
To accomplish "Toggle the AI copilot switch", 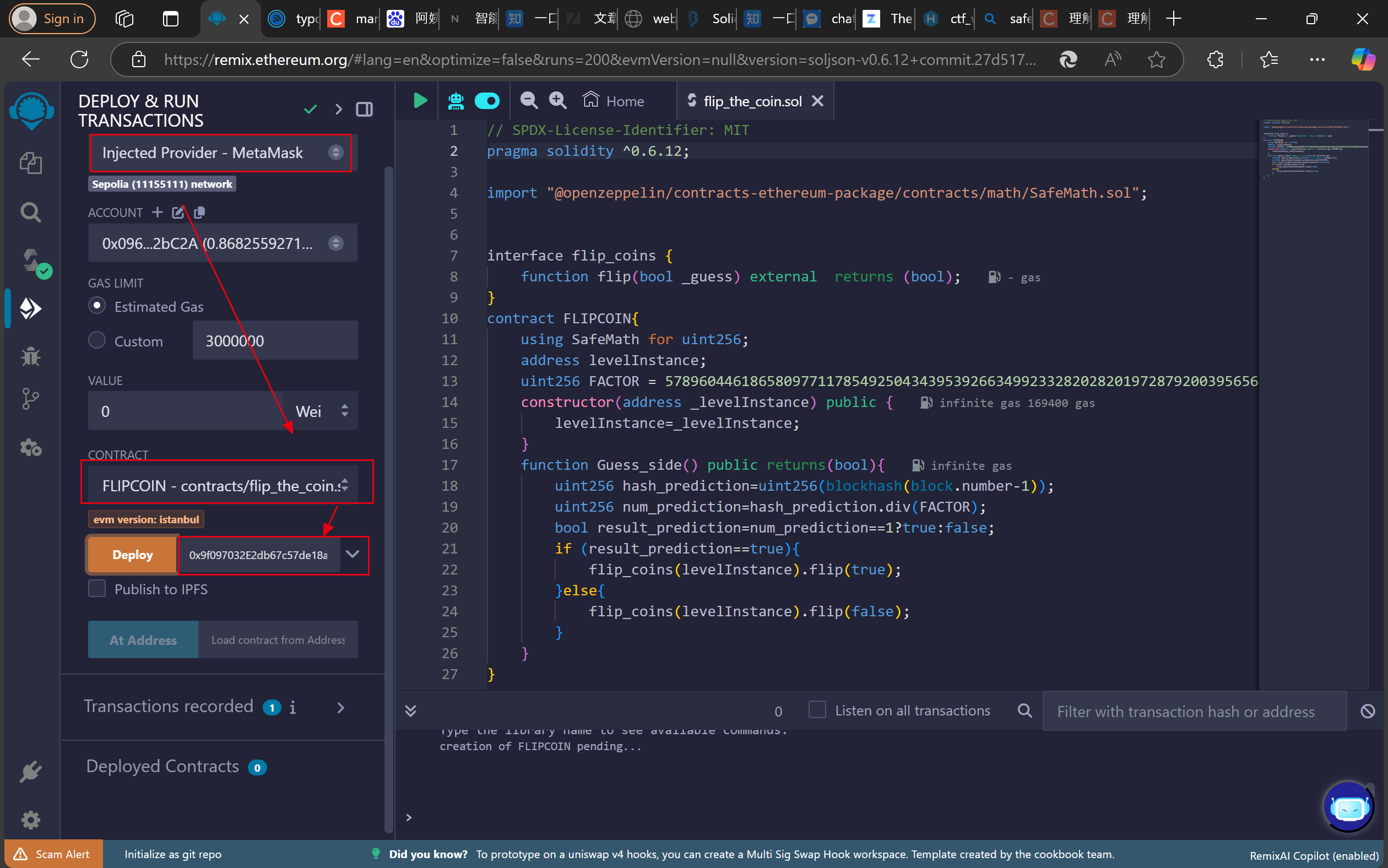I will 487,101.
